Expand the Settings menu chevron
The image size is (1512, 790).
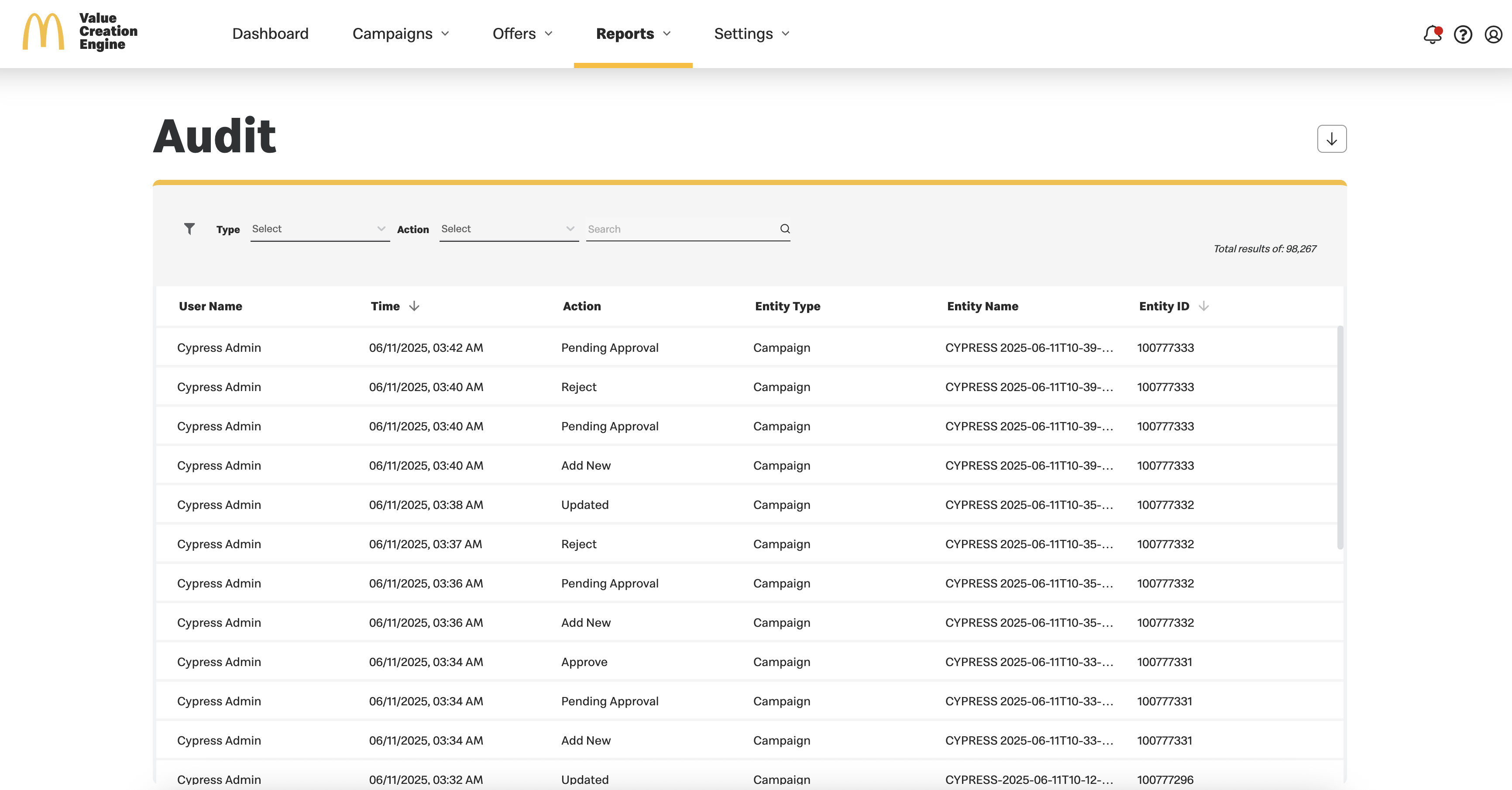point(786,34)
